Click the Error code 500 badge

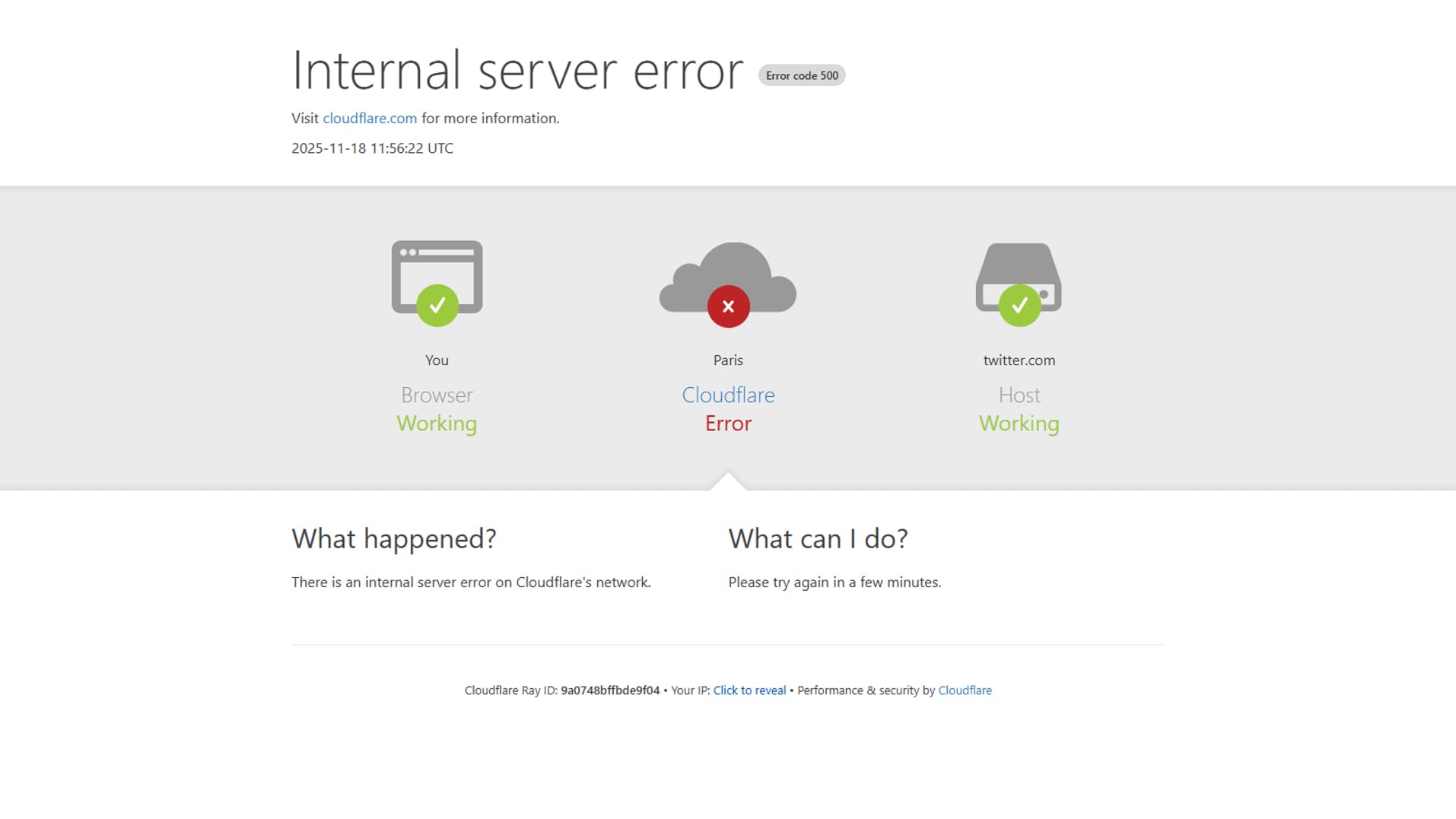[801, 75]
